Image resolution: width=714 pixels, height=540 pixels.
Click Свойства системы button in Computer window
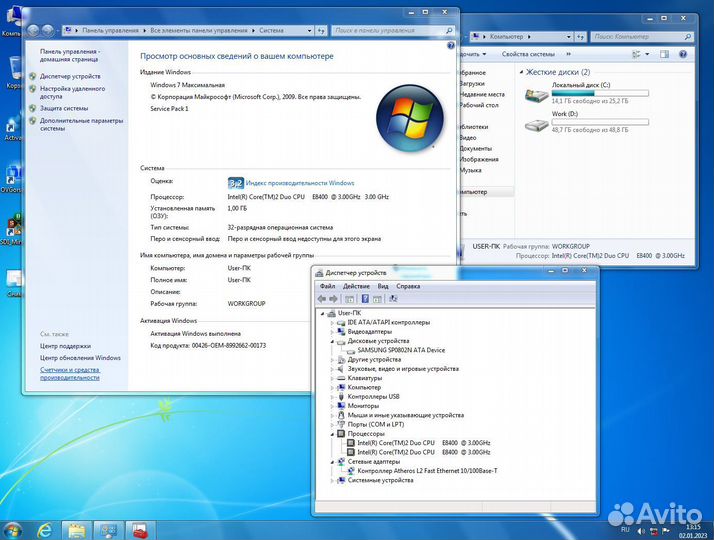pyautogui.click(x=528, y=54)
